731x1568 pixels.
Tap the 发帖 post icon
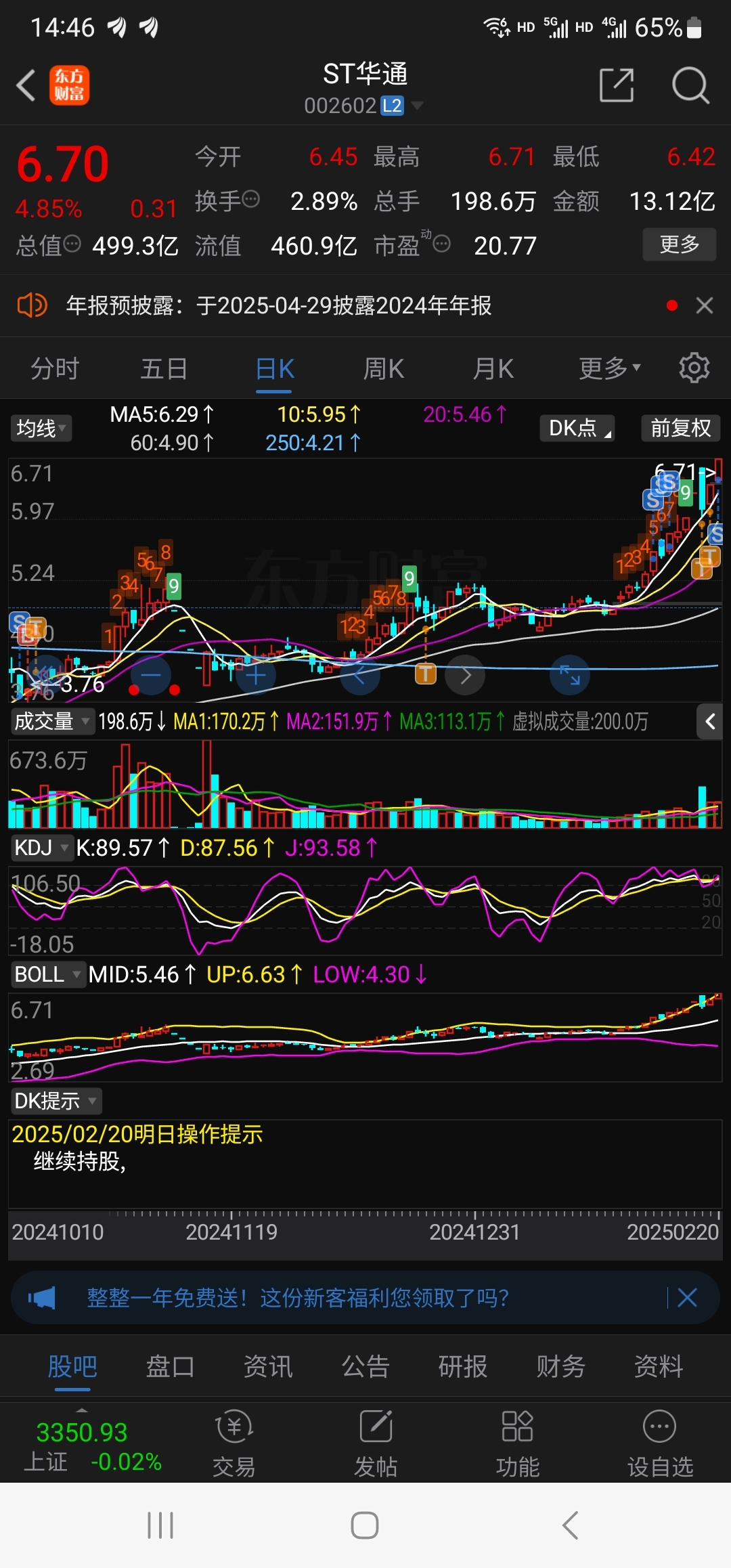pos(376,1442)
